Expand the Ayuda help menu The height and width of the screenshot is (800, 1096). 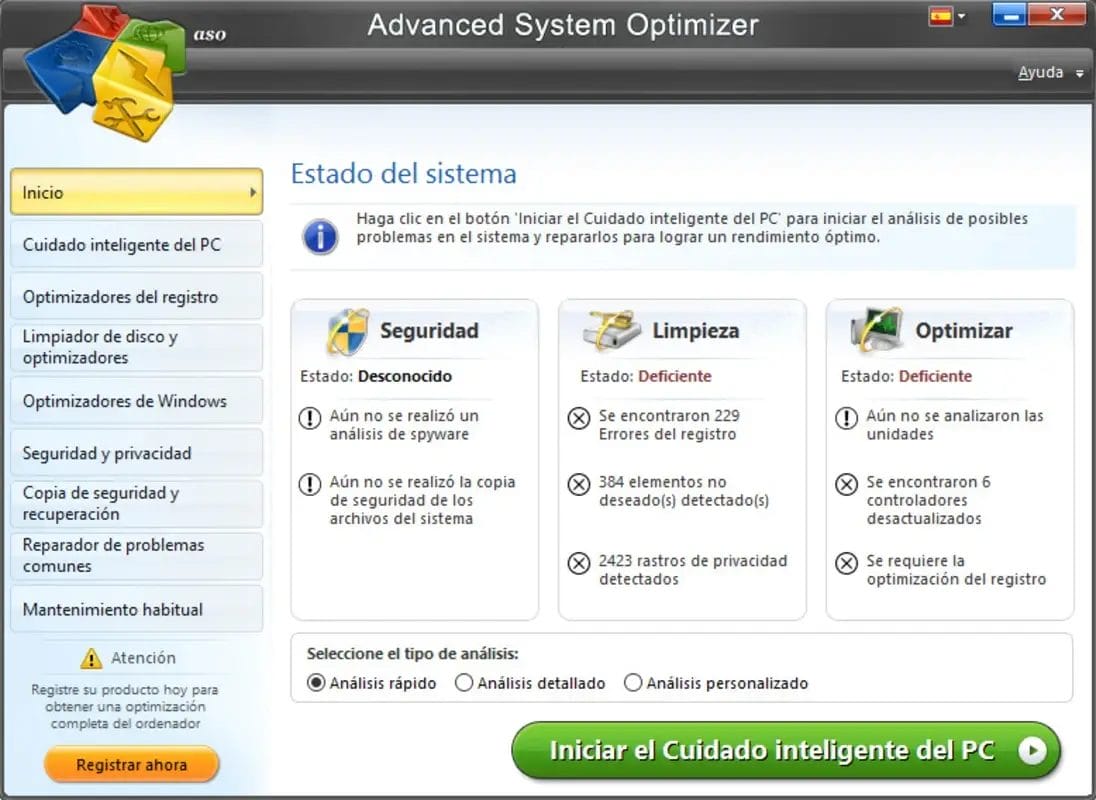click(x=1049, y=73)
